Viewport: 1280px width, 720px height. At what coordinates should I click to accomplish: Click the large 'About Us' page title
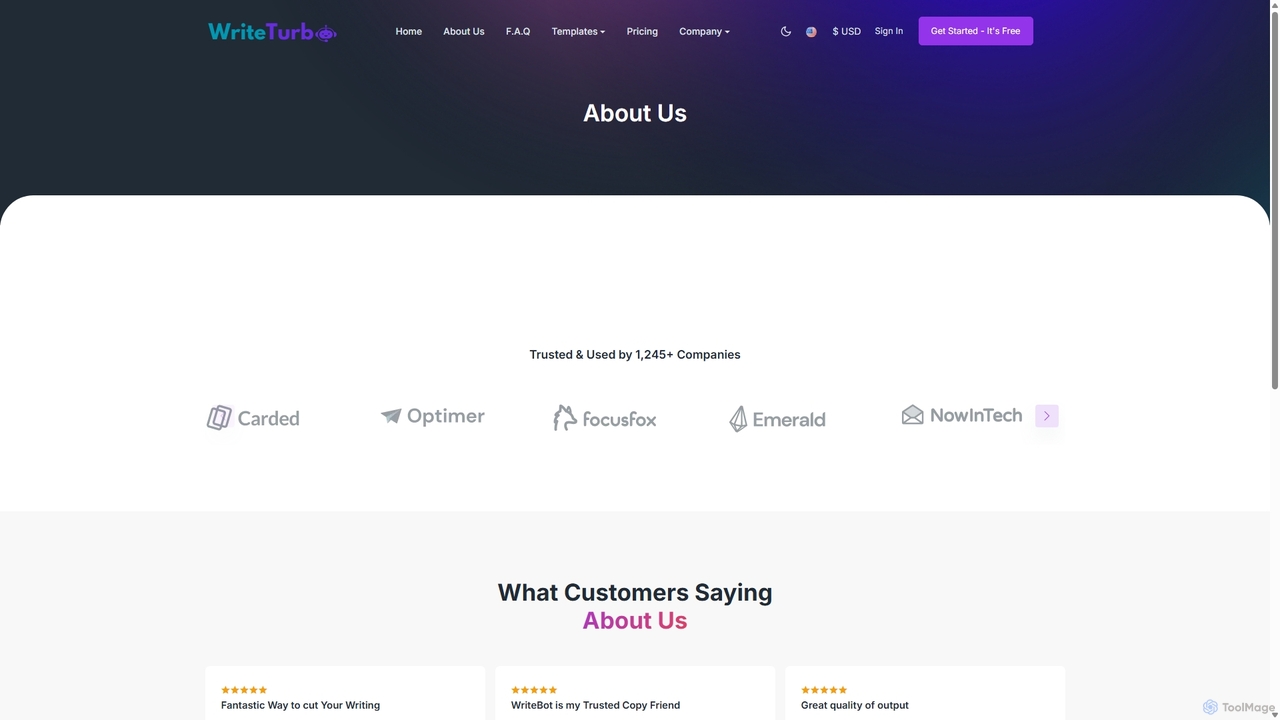635,113
